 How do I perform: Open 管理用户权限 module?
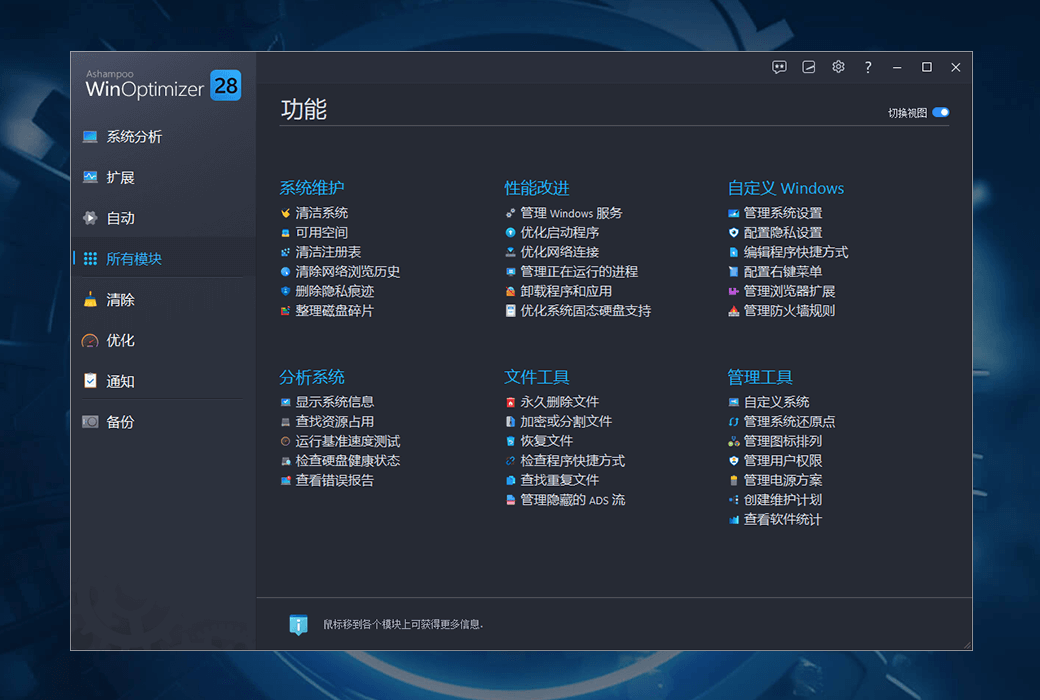click(783, 460)
